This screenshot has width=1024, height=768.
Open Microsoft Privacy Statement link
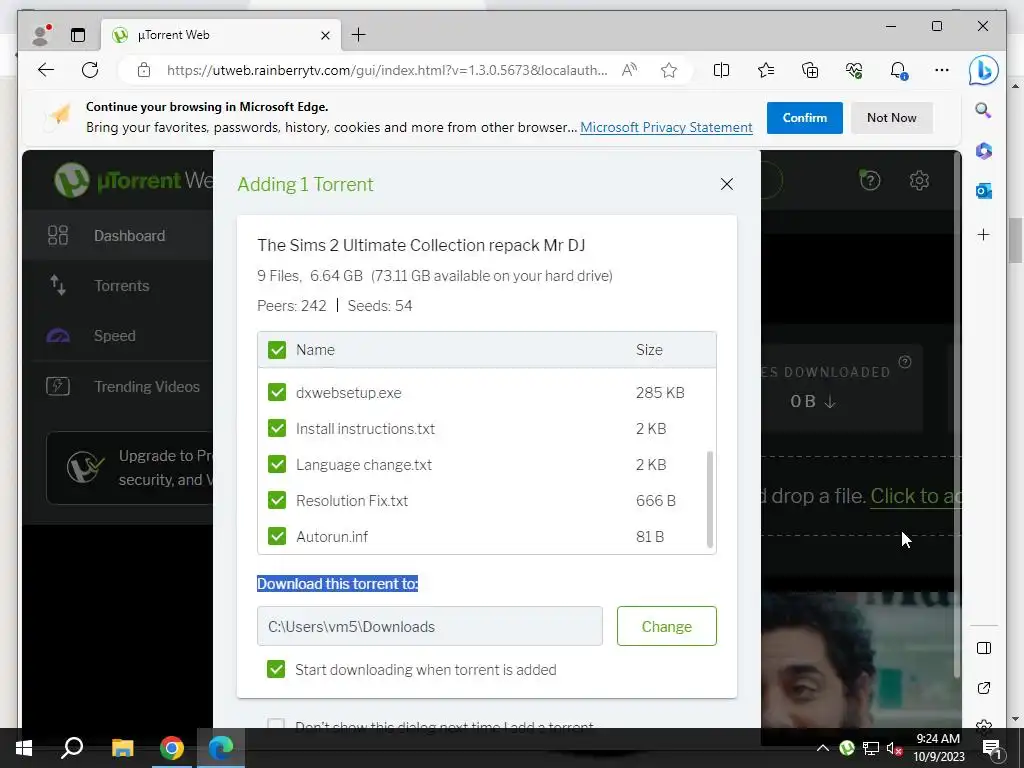pyautogui.click(x=666, y=127)
